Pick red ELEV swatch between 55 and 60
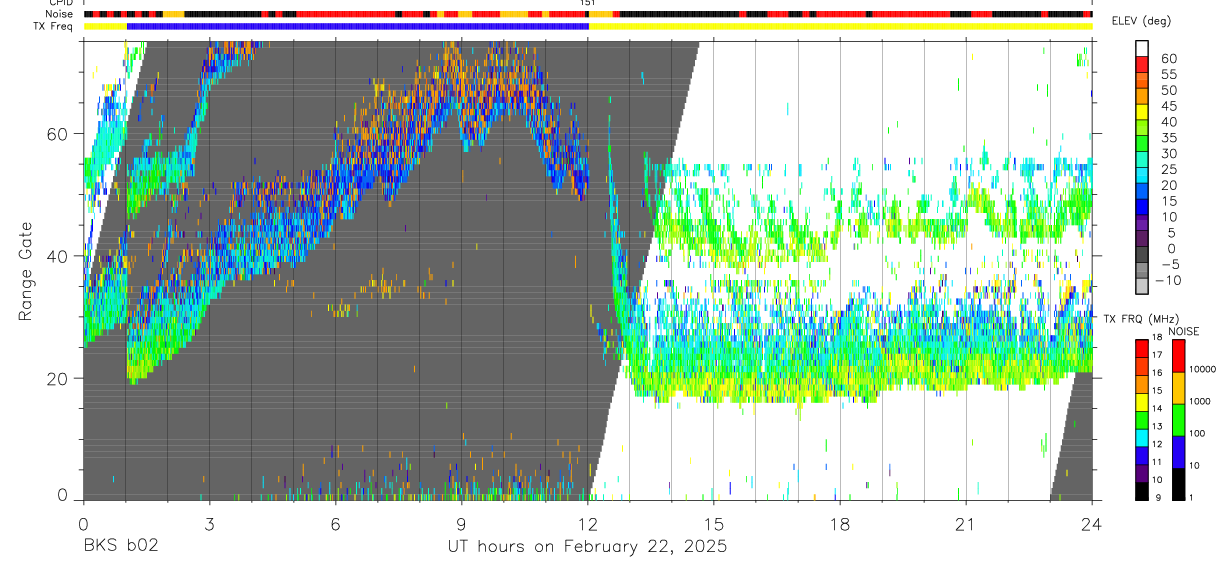 (1142, 66)
